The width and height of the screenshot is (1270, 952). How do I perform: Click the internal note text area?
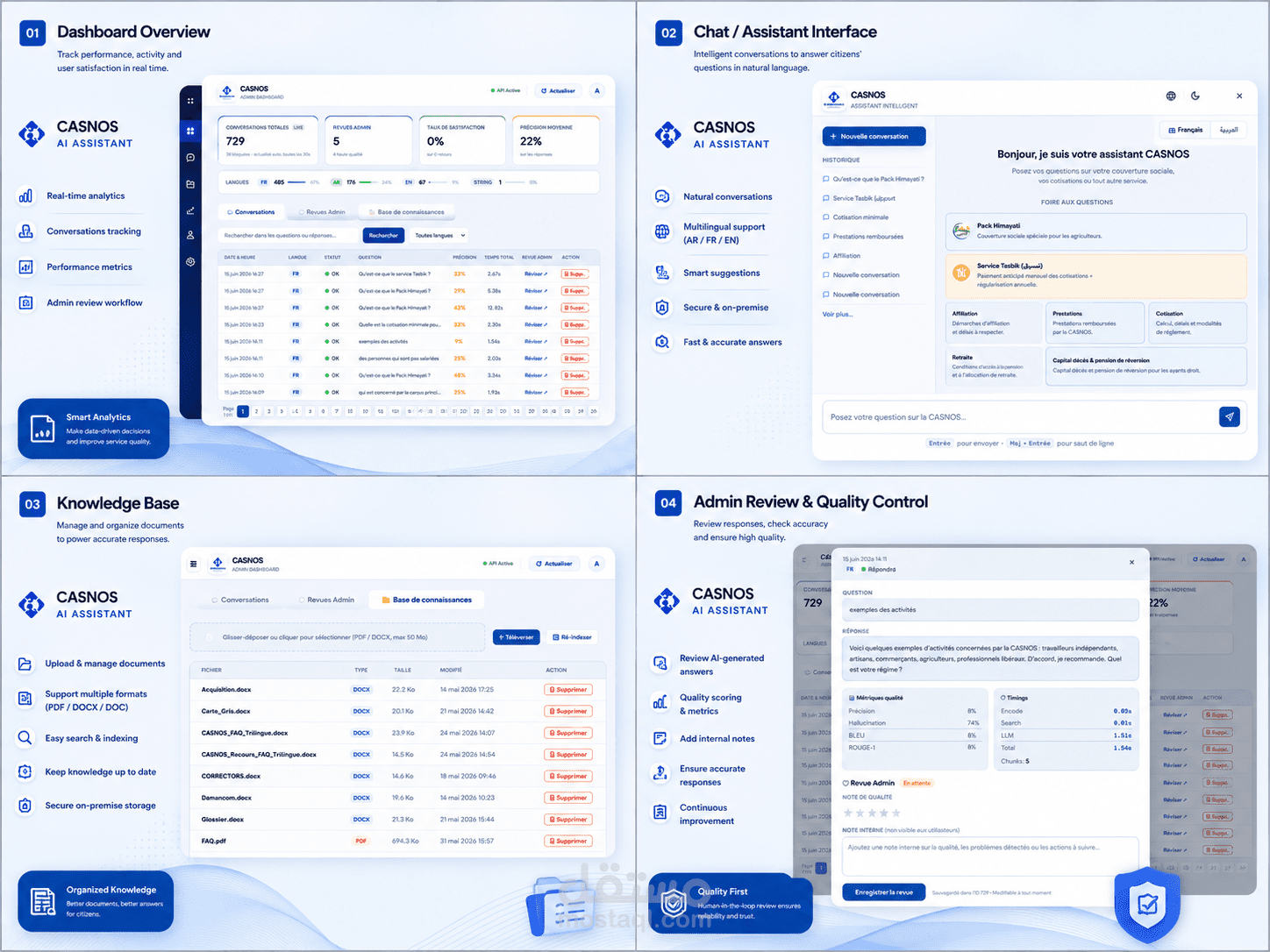990,856
